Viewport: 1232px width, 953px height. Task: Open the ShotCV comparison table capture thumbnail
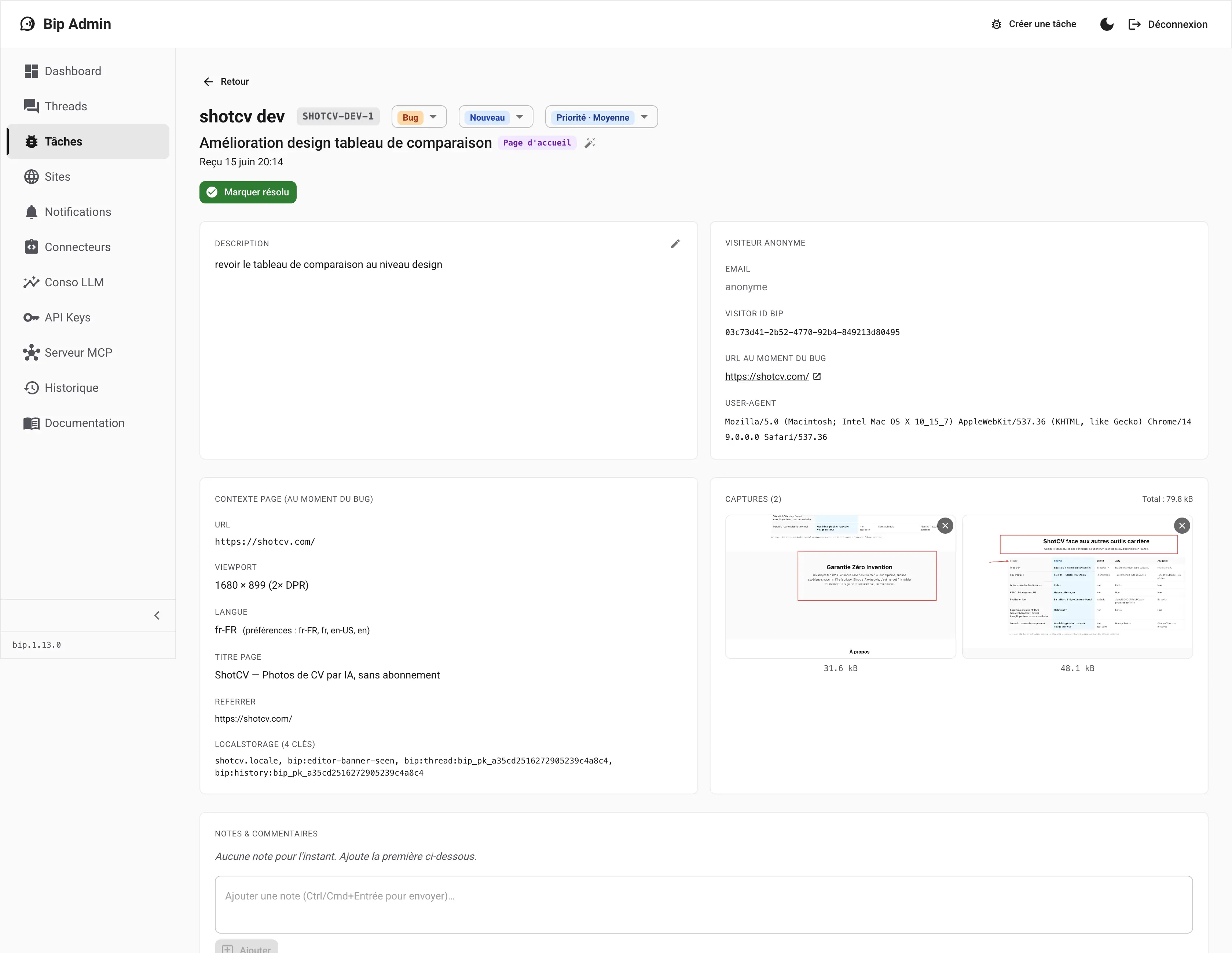click(x=1077, y=586)
